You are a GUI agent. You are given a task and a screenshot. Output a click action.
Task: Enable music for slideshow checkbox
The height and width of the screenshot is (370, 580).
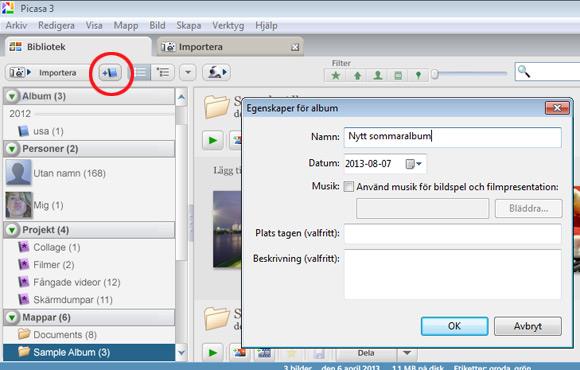348,186
